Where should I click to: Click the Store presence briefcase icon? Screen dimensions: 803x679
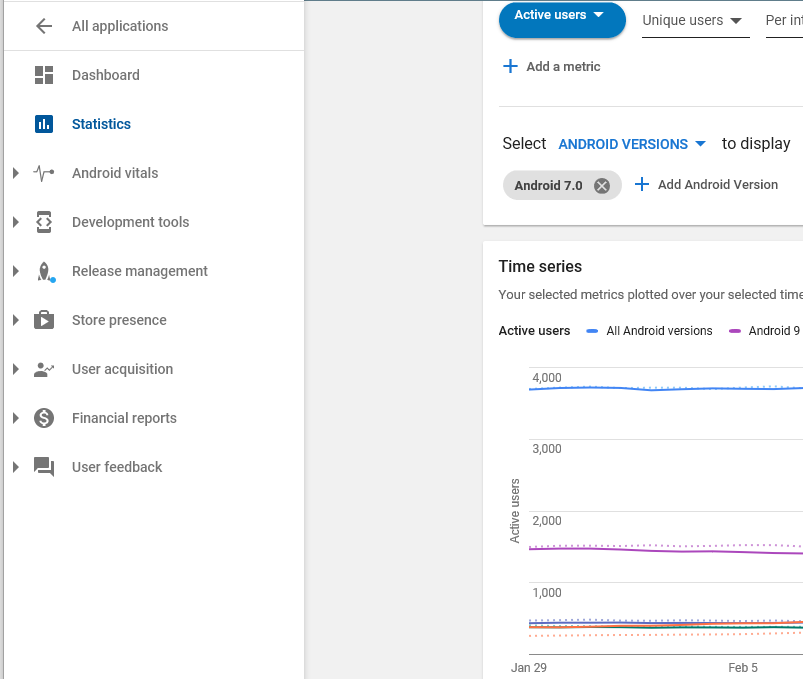coord(44,320)
